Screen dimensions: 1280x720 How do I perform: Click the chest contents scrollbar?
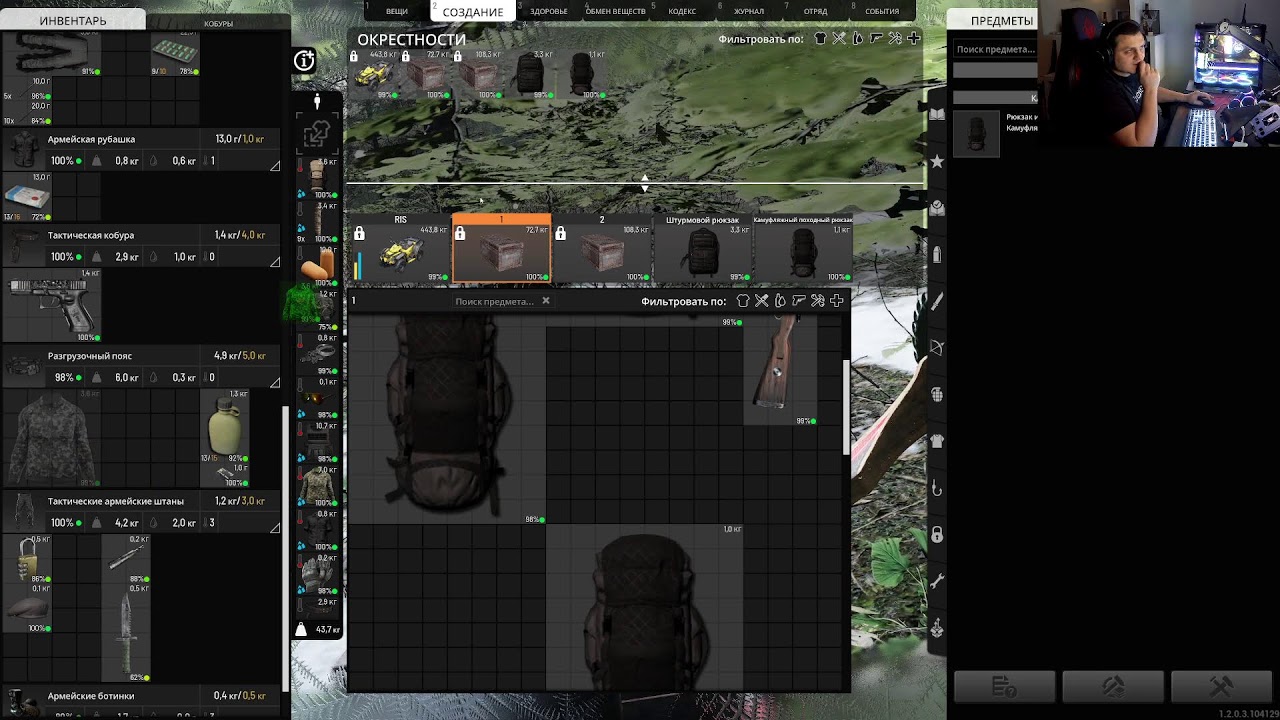pos(848,407)
